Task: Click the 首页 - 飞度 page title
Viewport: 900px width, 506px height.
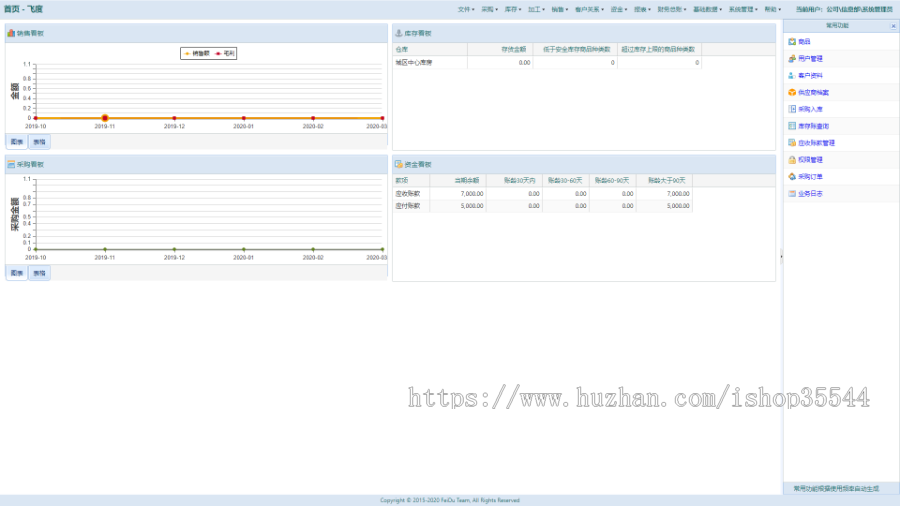Action: [x=24, y=9]
